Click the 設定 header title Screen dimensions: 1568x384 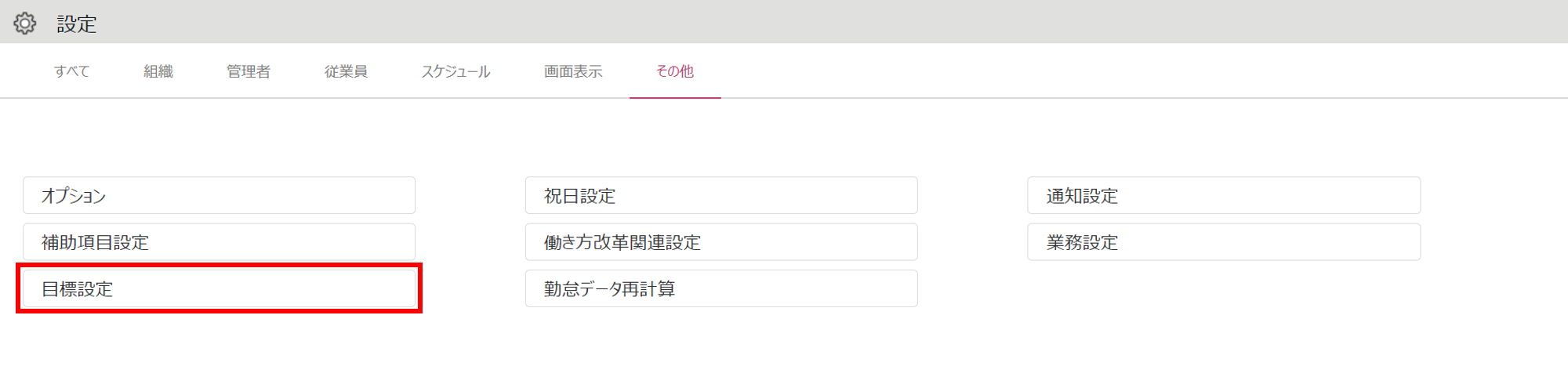(x=77, y=24)
